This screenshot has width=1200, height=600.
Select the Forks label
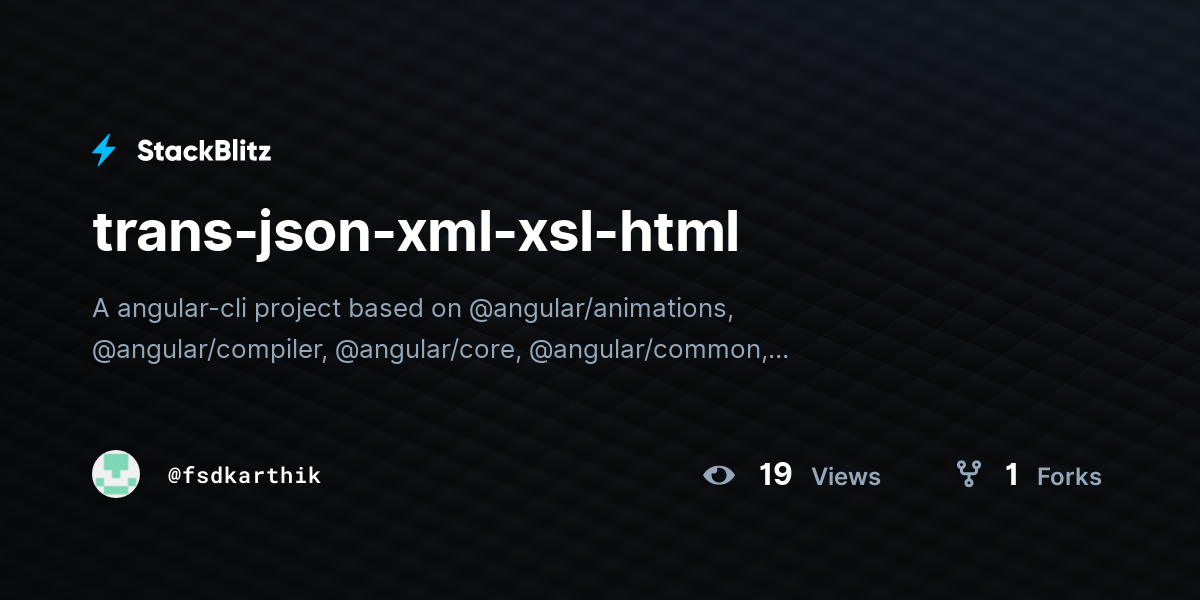point(1069,476)
